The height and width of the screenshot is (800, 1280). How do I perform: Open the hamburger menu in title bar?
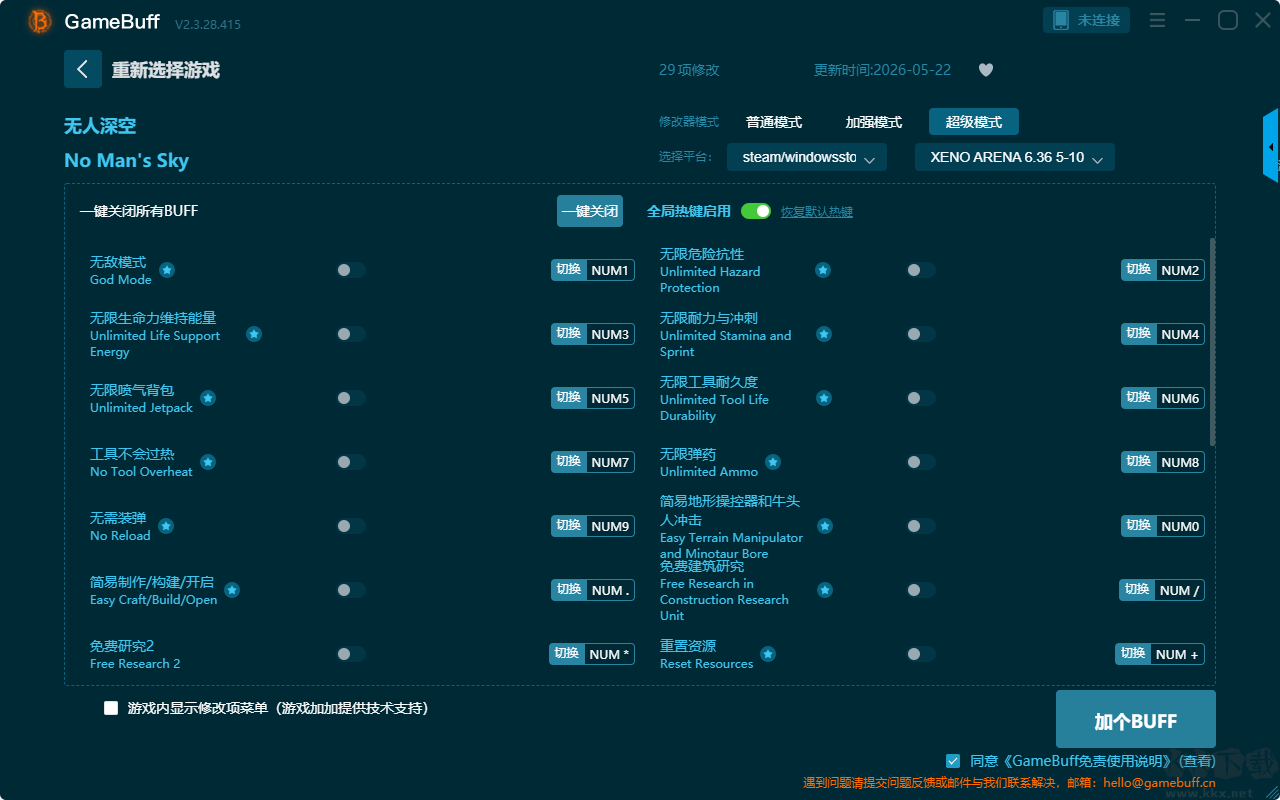(x=1157, y=20)
